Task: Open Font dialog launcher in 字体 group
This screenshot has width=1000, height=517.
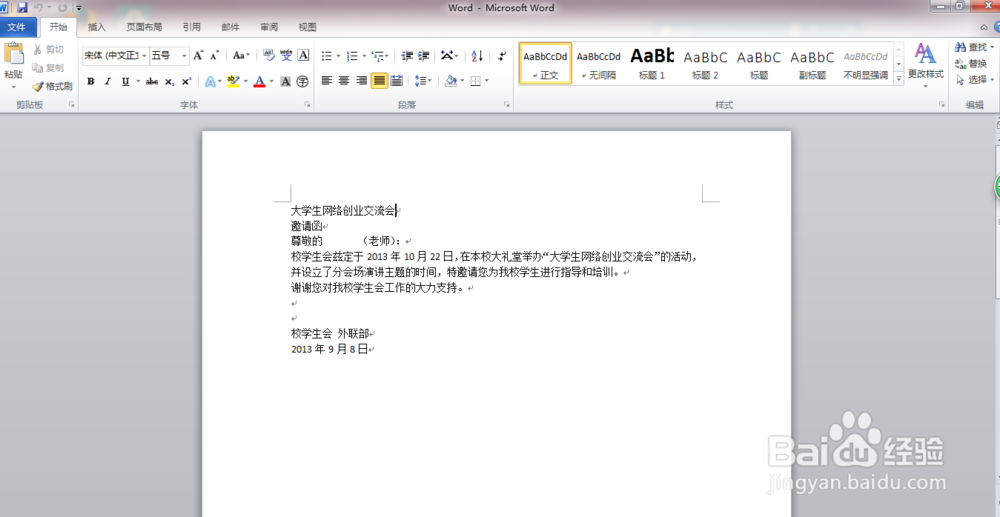Action: 307,105
